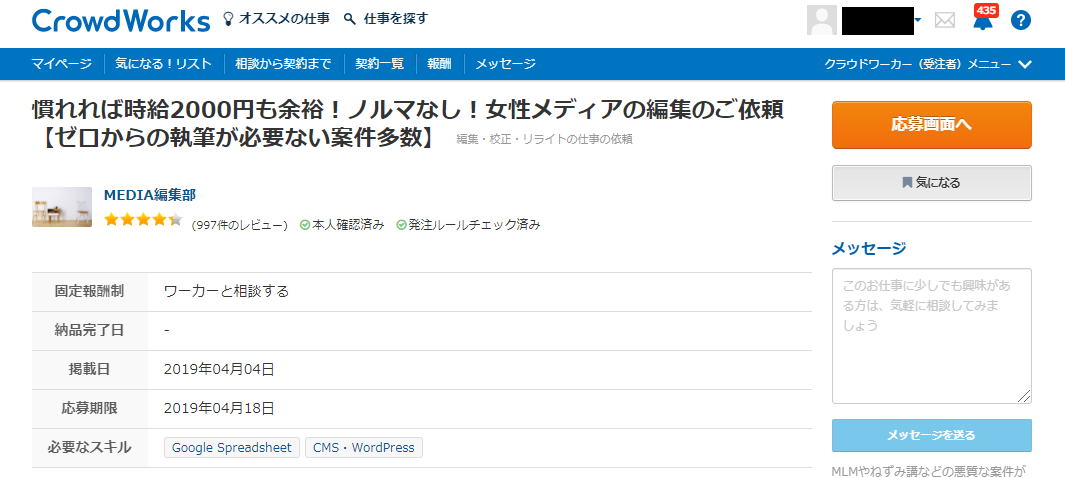Viewport: 1065px width, 478px height.
Task: Click the 必要なスキル row label
Action: [x=90, y=447]
